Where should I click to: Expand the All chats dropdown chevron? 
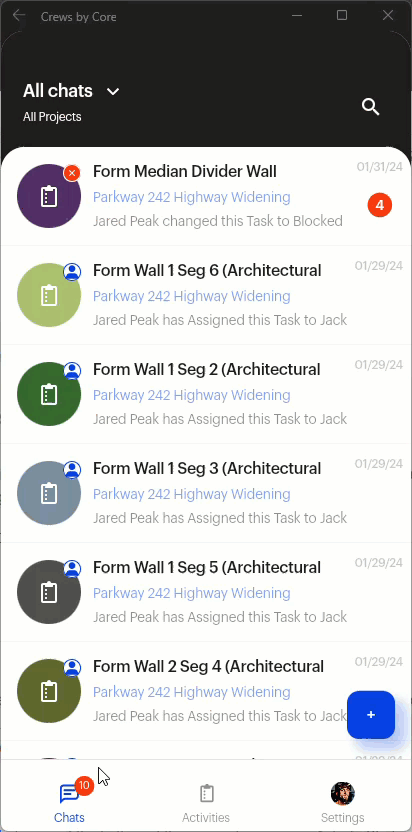(x=113, y=91)
